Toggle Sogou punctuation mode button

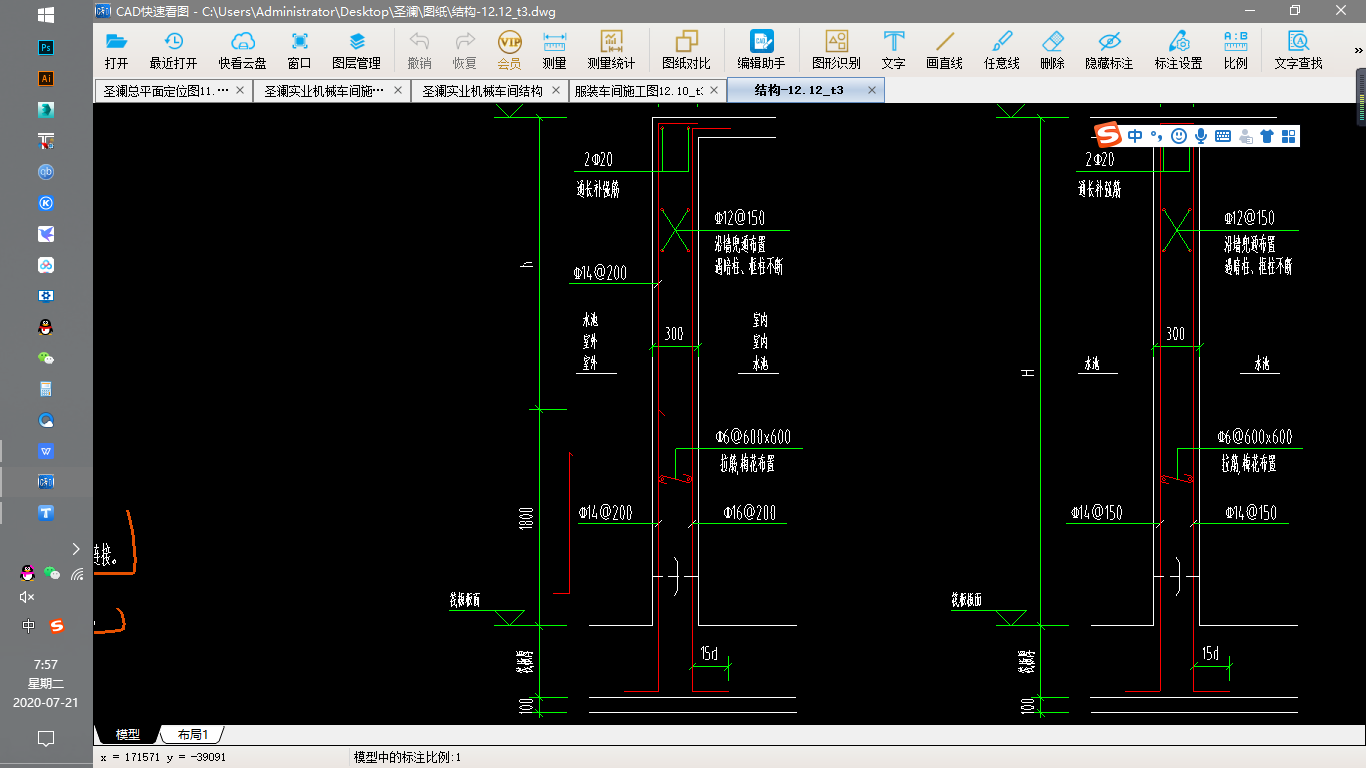(x=1157, y=136)
